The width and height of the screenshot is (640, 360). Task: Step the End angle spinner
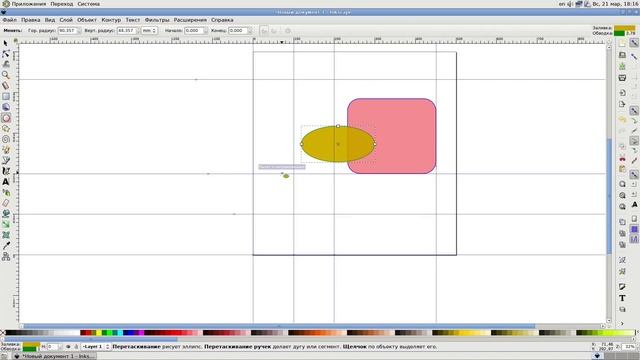(x=249, y=31)
